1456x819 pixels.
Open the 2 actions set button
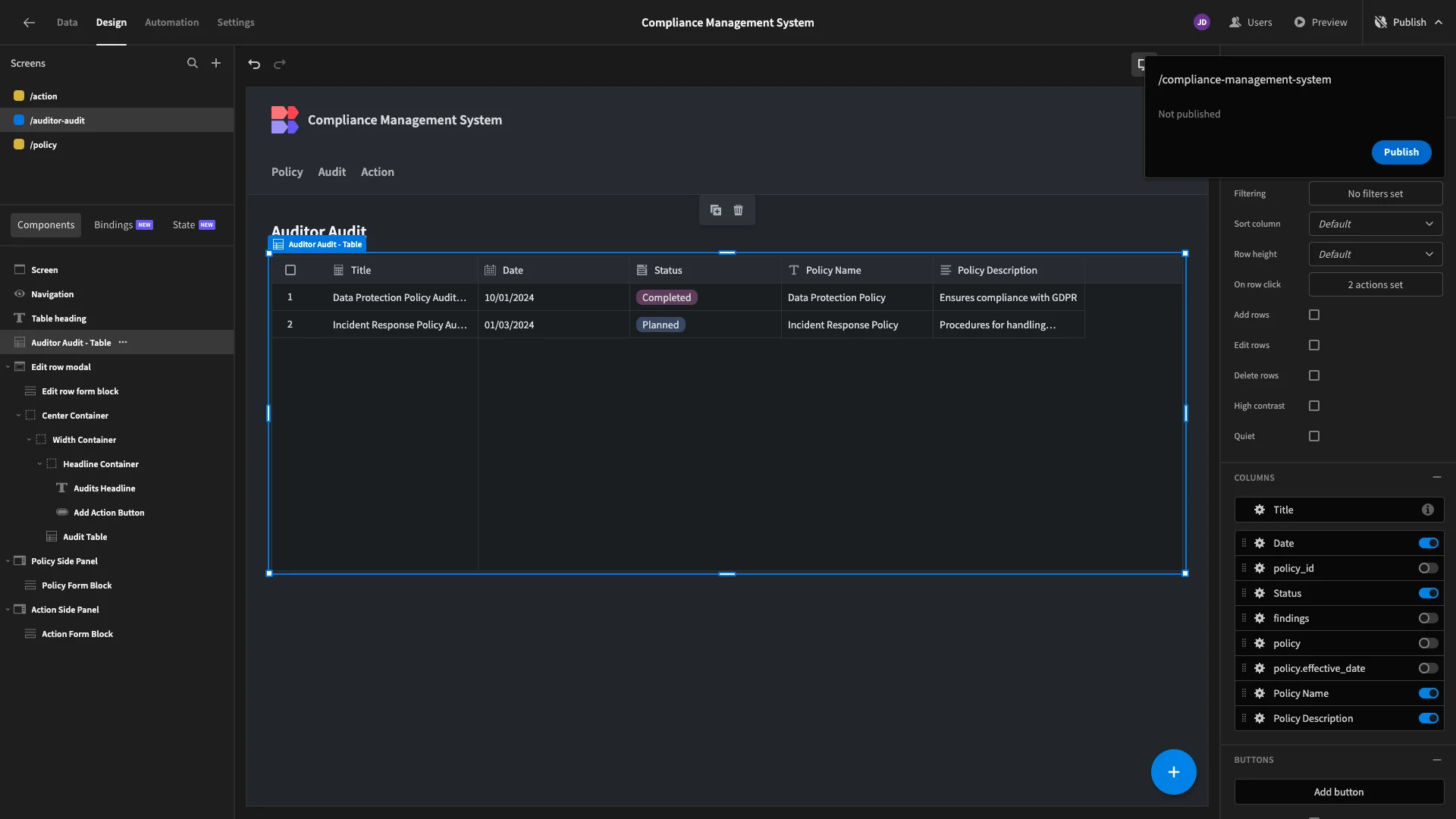[x=1375, y=285]
